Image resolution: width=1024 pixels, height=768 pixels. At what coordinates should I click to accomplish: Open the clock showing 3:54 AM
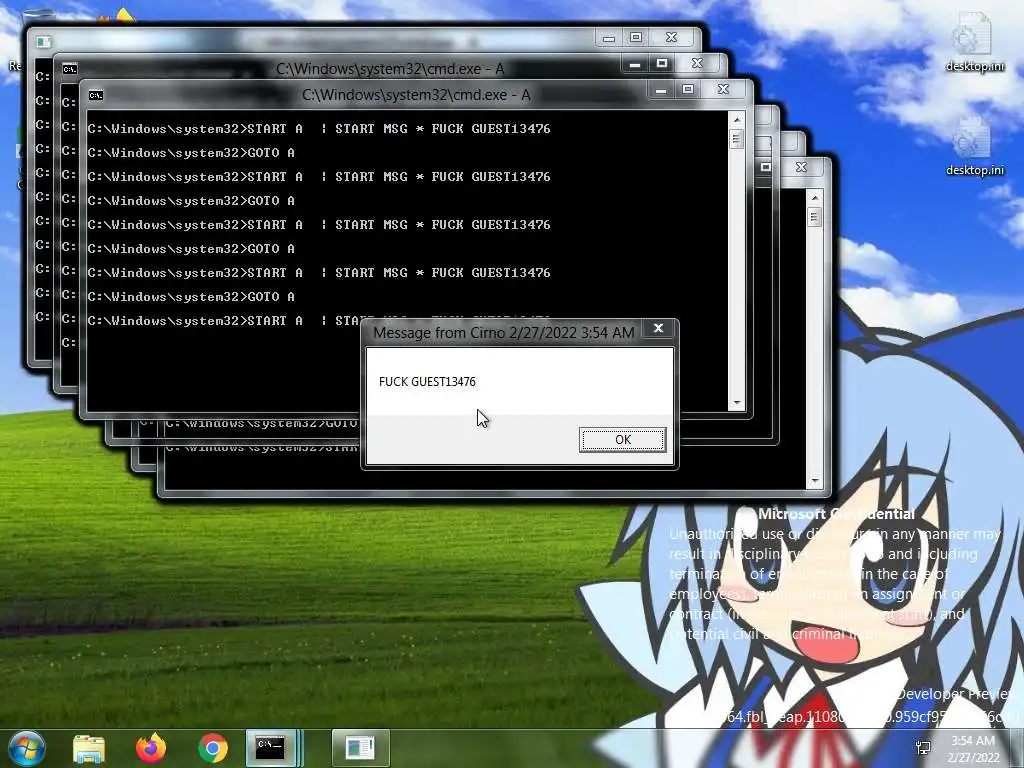tap(973, 749)
